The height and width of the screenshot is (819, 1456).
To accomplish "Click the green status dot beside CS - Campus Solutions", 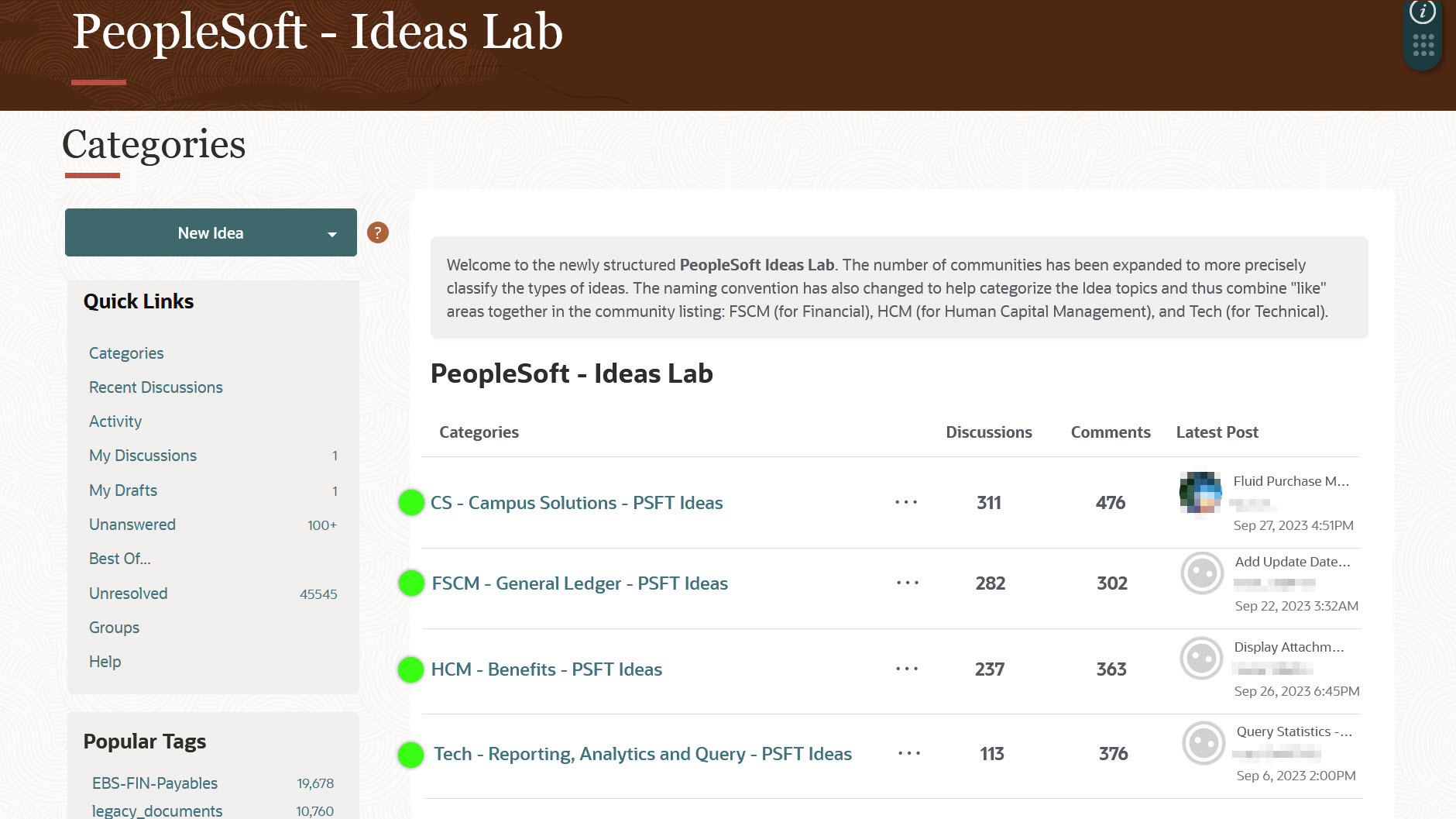I will [411, 502].
